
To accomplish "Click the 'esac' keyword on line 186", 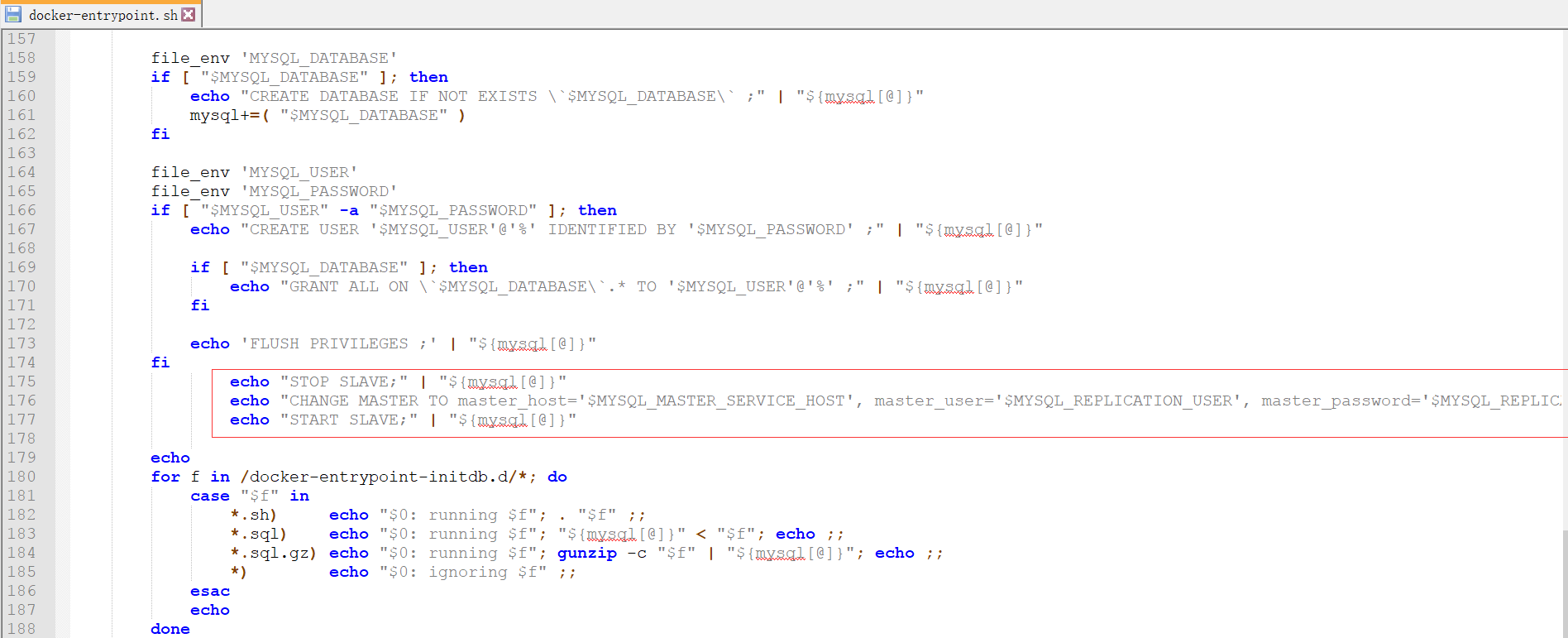I will tap(210, 591).
